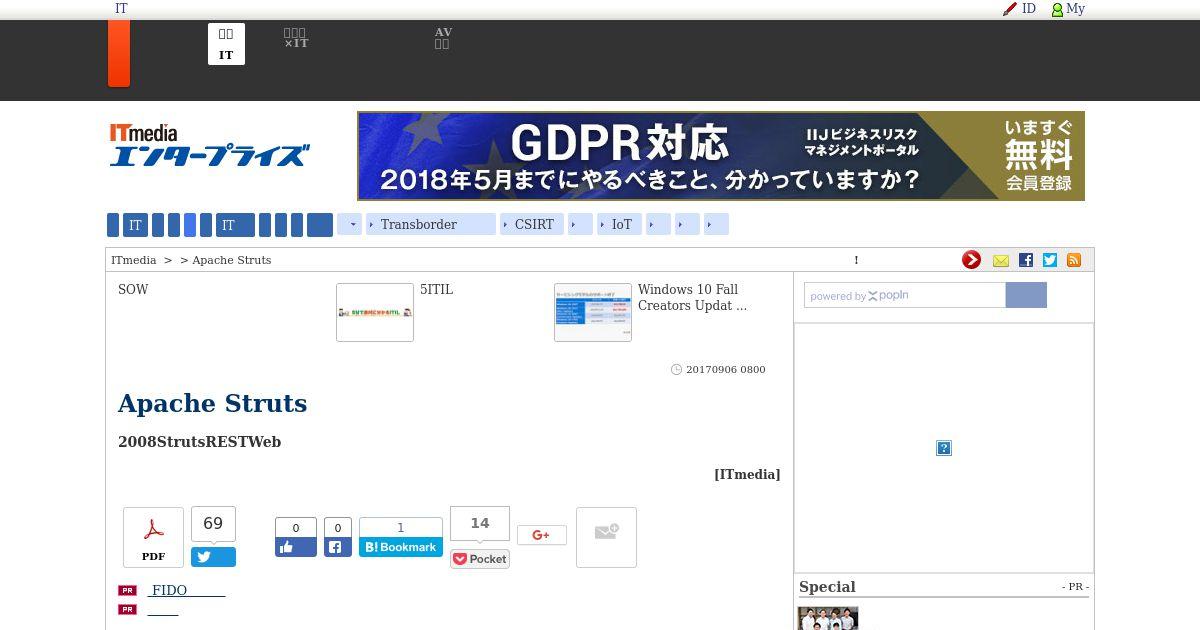Click the blue search button beside popIn field

[x=1026, y=295]
